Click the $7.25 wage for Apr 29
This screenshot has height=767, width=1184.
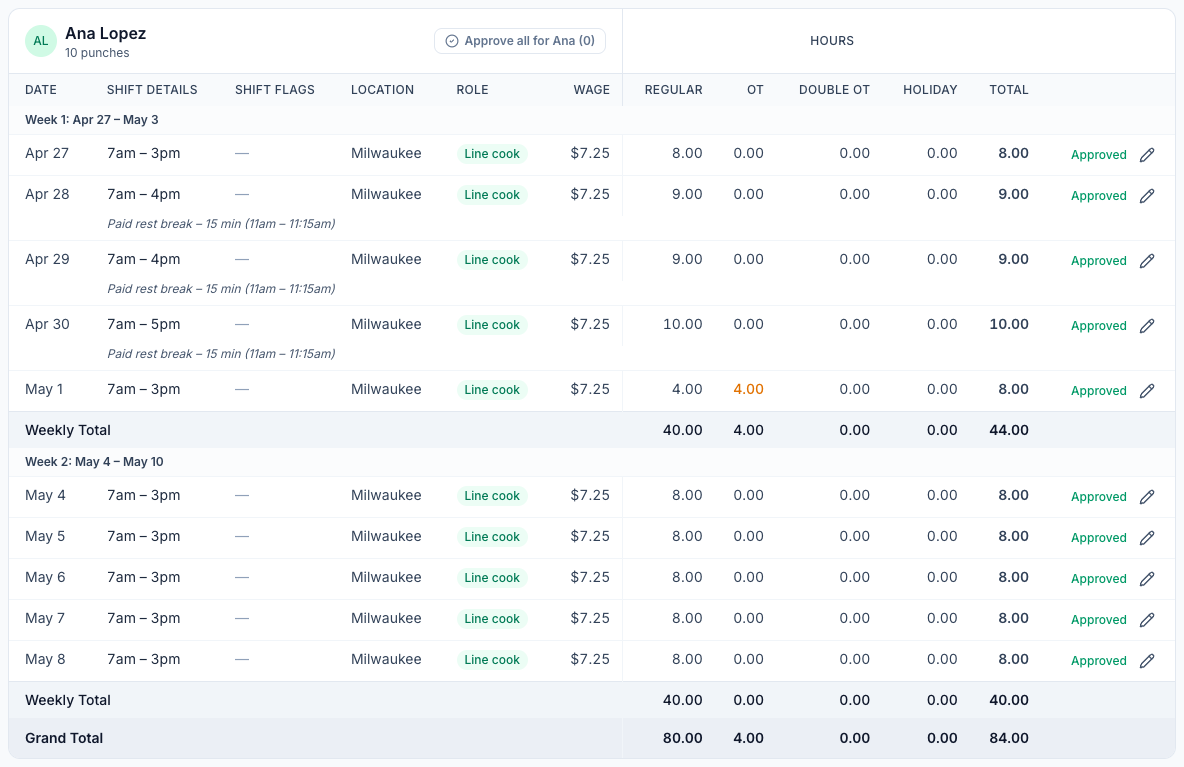coord(590,259)
